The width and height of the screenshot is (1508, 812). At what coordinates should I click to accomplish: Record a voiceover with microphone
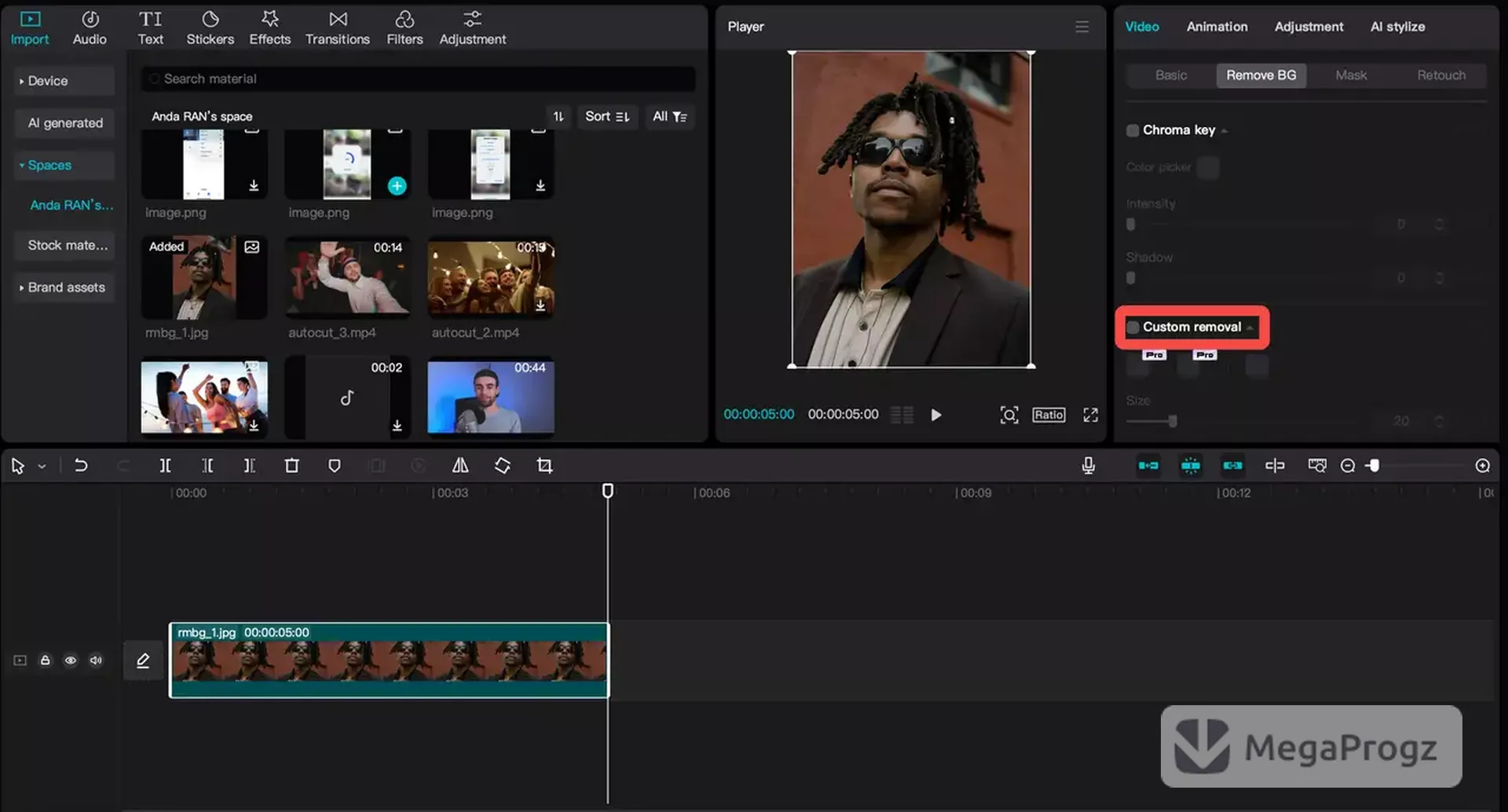coord(1088,466)
